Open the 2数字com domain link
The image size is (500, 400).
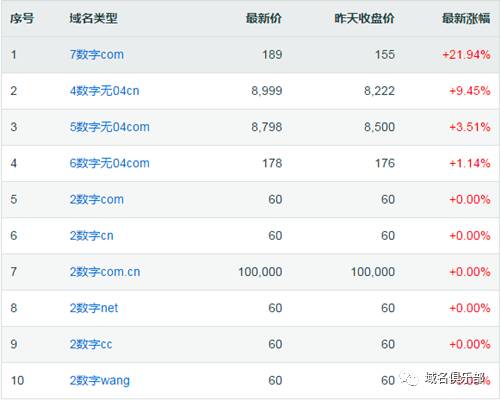click(x=97, y=199)
